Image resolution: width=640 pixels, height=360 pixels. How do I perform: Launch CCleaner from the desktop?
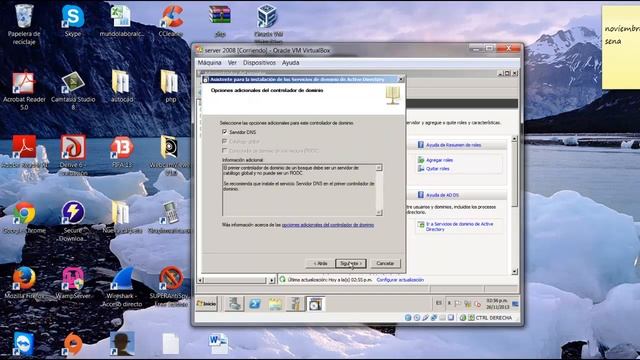(171, 20)
